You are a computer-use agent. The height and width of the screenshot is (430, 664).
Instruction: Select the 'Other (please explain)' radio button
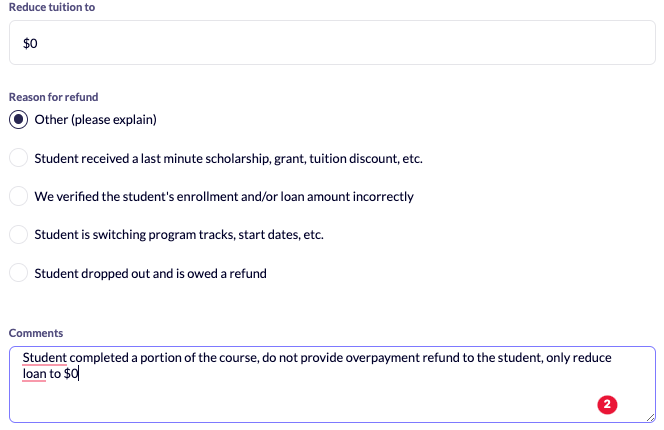[19, 119]
